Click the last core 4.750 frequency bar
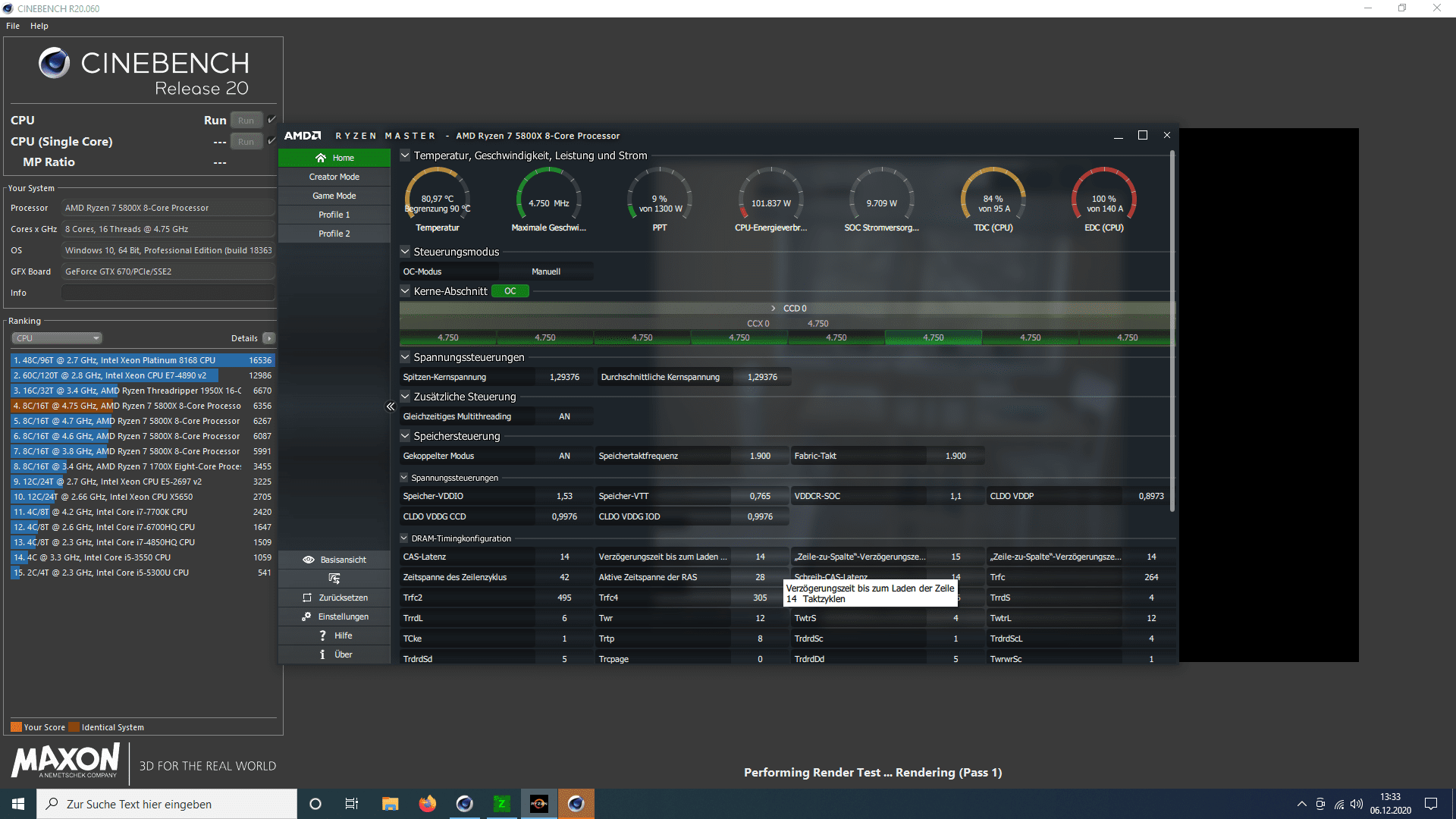1456x819 pixels. coord(1127,337)
